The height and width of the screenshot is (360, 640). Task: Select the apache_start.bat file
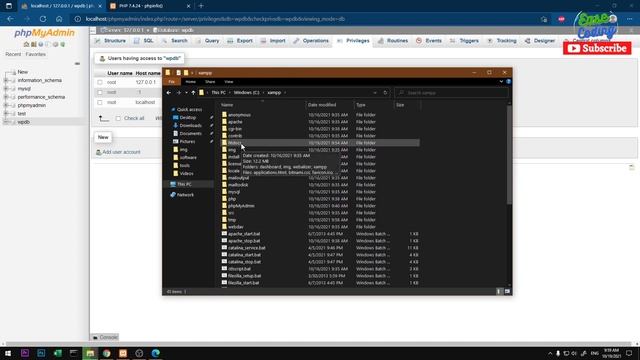click(244, 234)
